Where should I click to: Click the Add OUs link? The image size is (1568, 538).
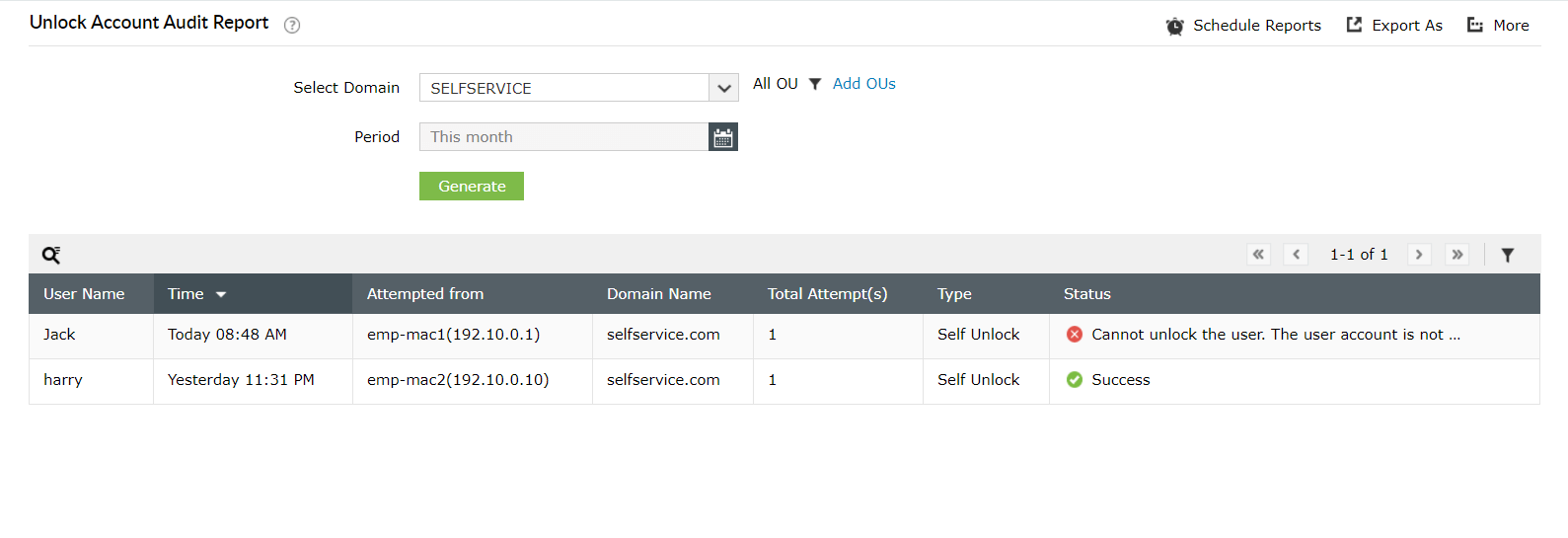point(863,84)
